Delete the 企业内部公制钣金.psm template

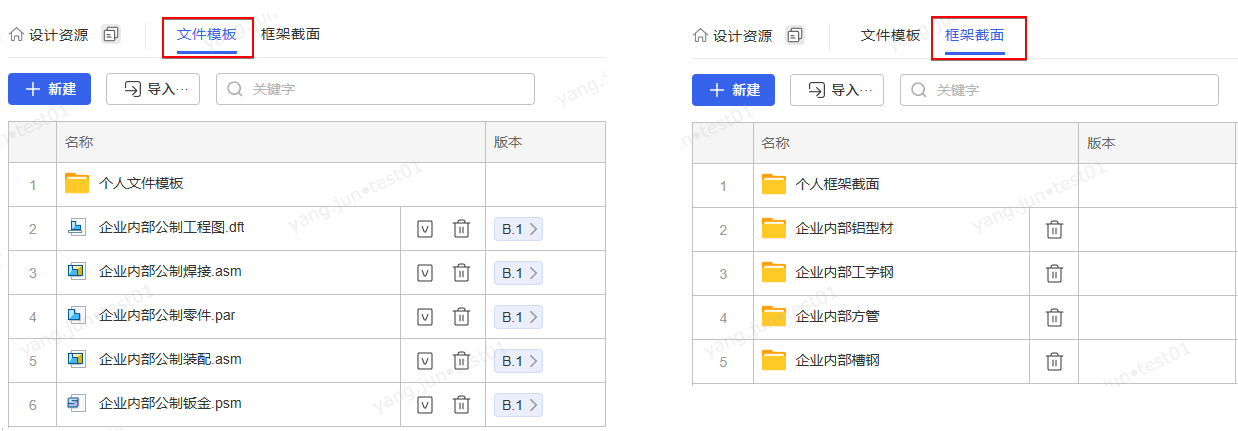point(461,405)
